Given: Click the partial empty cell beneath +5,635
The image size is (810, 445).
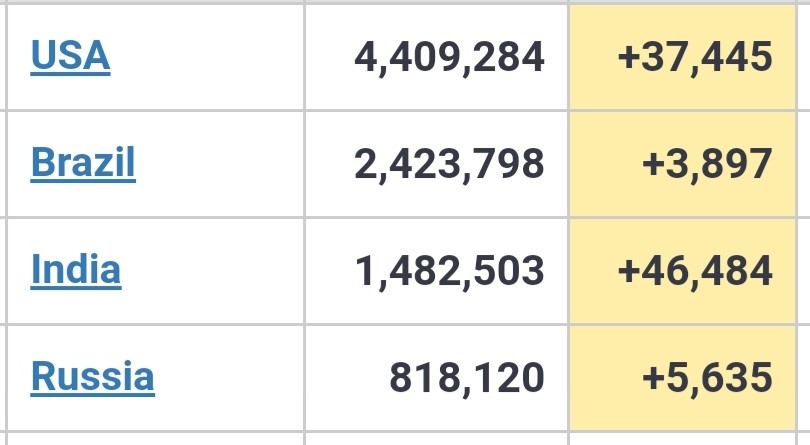Looking at the screenshot, I should (682, 439).
